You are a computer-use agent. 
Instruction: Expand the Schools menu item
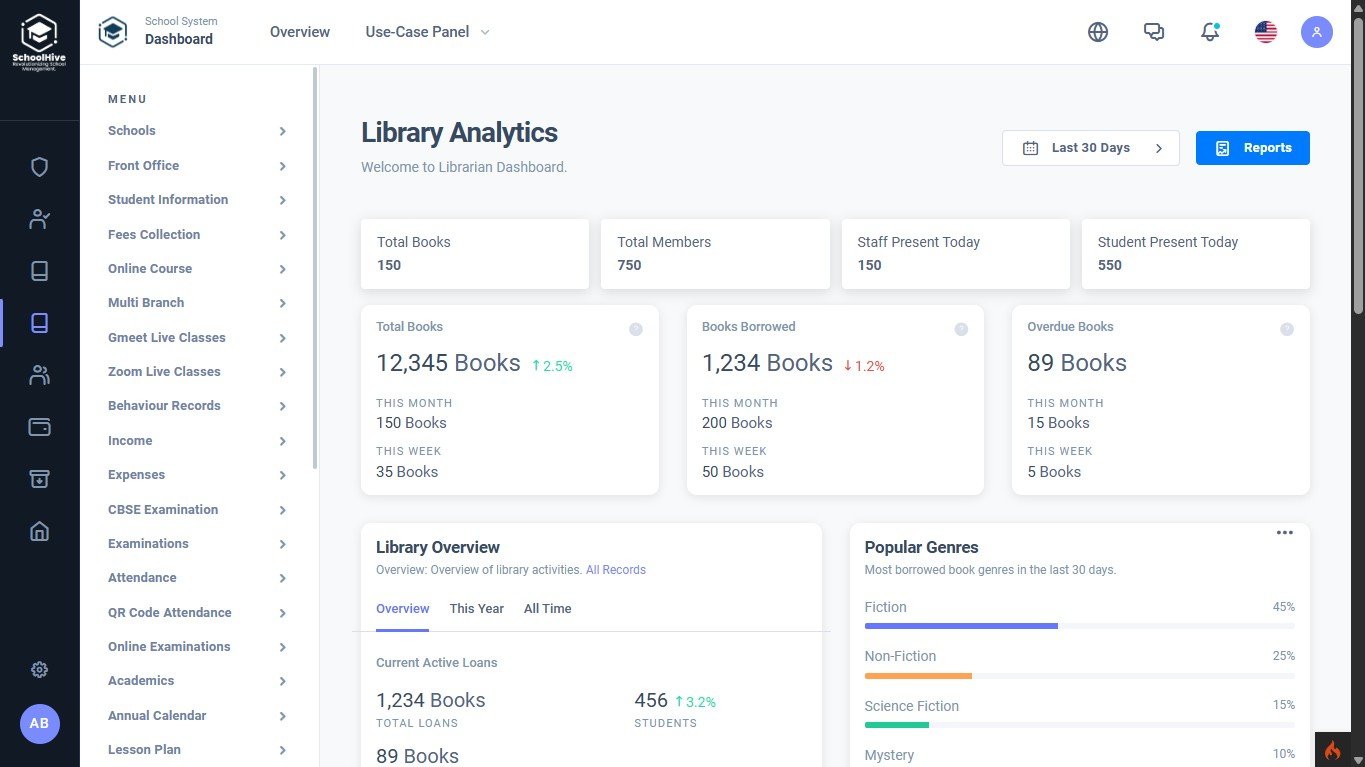(197, 130)
